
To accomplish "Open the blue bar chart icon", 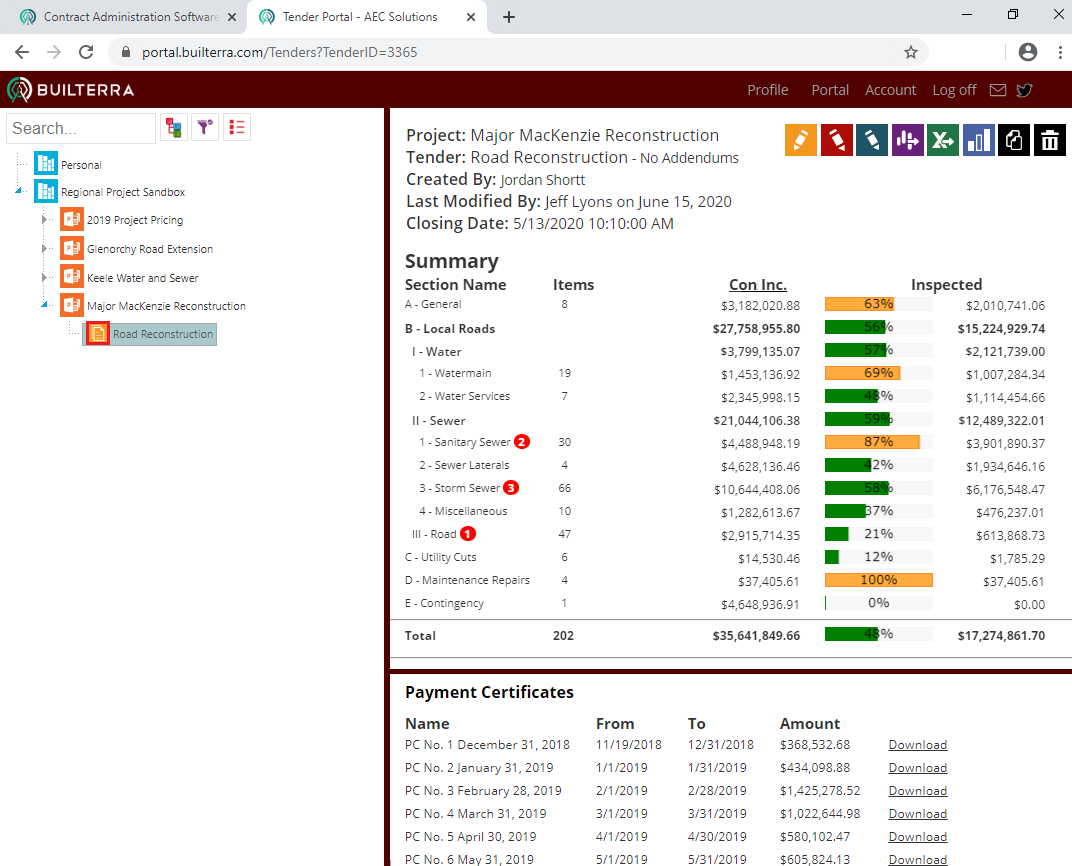I will (x=978, y=140).
